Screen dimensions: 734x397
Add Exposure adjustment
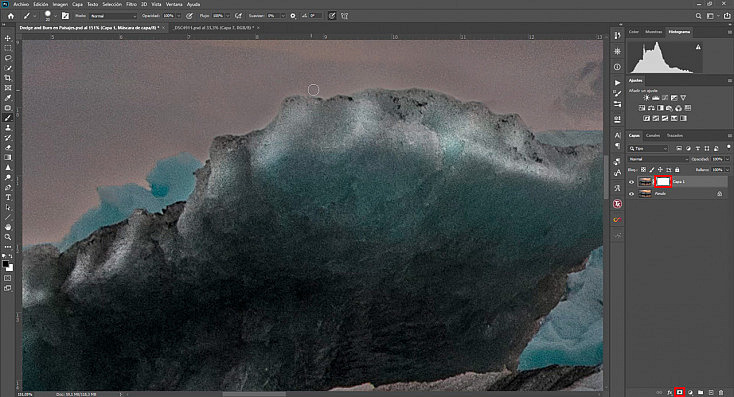click(674, 98)
